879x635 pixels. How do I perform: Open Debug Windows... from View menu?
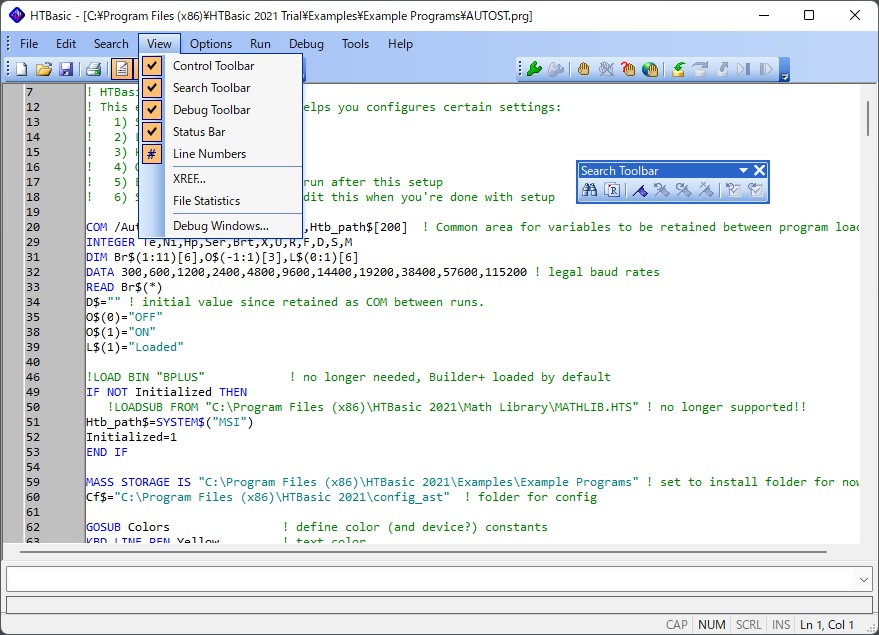coord(221,226)
